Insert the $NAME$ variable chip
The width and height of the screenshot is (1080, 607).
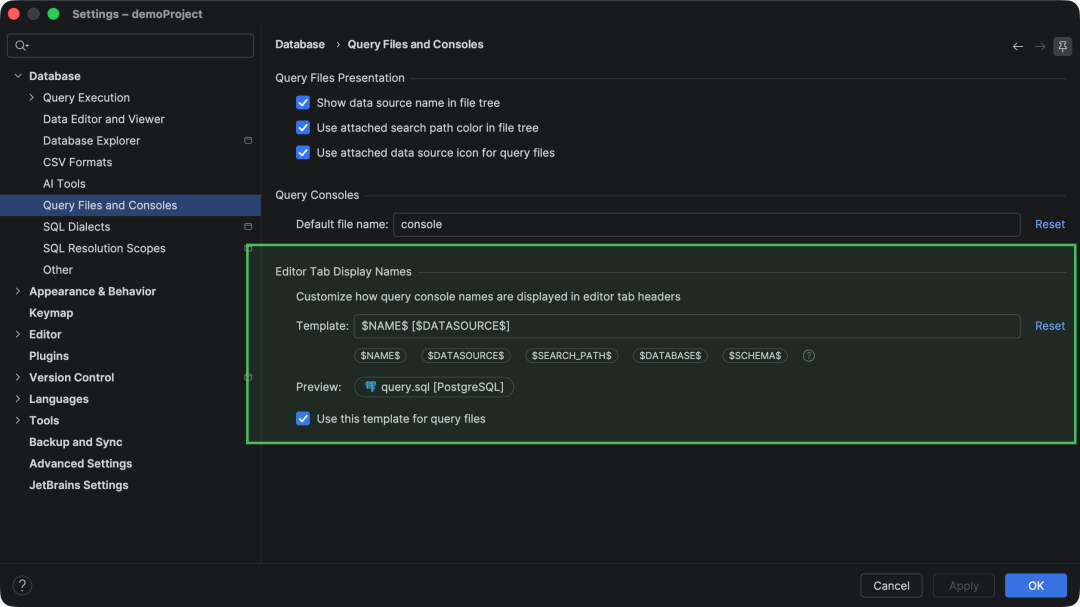[x=380, y=356]
